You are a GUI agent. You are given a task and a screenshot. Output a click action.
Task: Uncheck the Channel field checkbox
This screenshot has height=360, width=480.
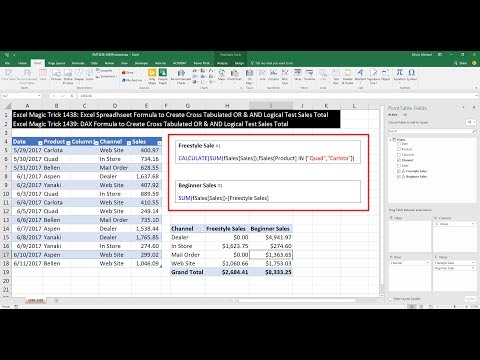coord(399,160)
